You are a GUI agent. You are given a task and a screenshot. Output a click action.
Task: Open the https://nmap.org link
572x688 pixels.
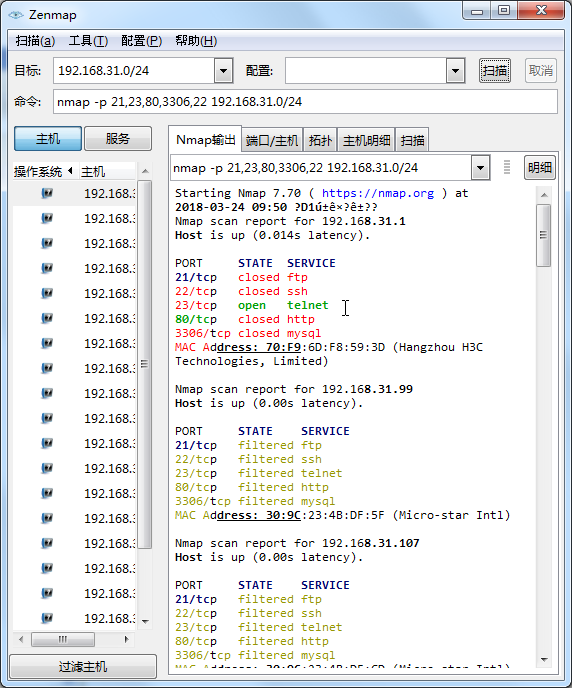click(x=378, y=193)
